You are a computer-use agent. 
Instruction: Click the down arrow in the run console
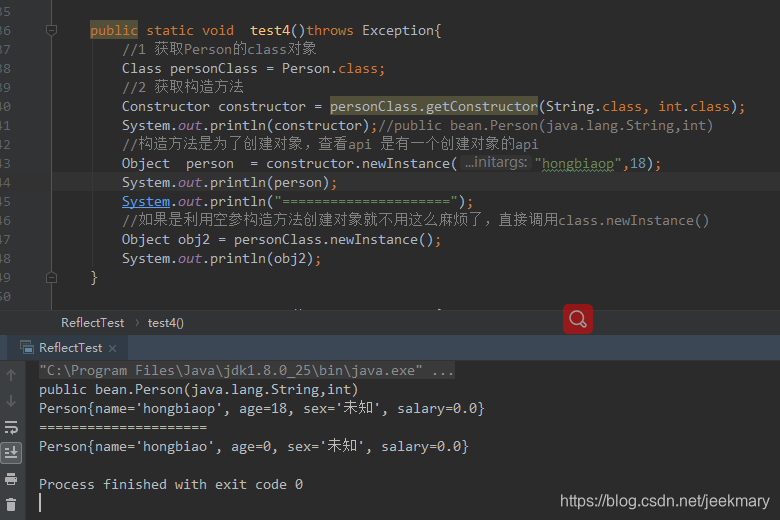(11, 401)
